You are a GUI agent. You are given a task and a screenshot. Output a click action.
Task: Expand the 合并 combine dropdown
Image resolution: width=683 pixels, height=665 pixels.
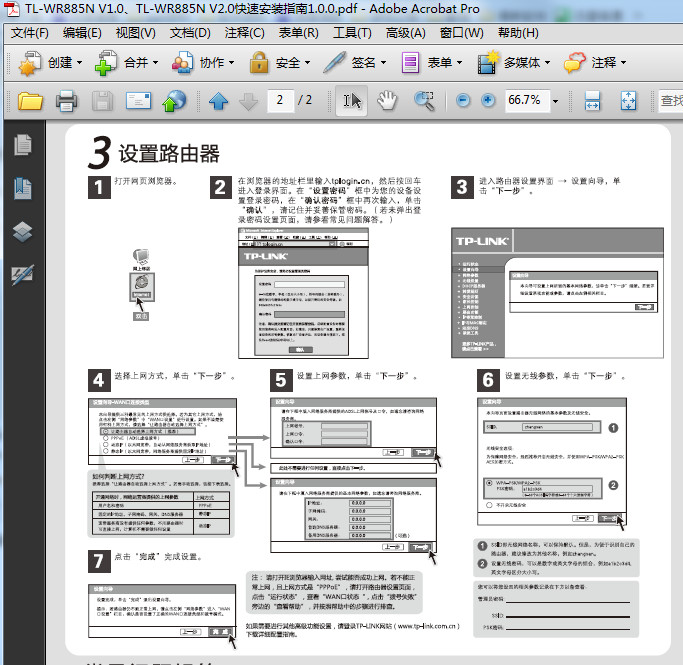155,63
